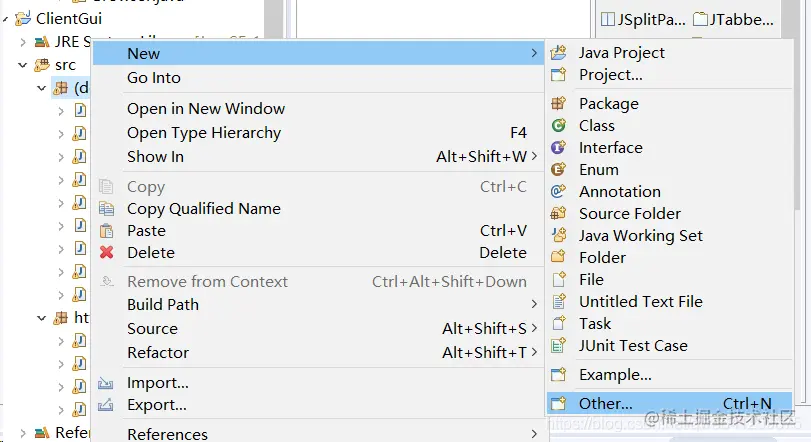Viewport: 811px width, 442px height.
Task: Collapse the src folder tree node
Action: click(x=22, y=65)
